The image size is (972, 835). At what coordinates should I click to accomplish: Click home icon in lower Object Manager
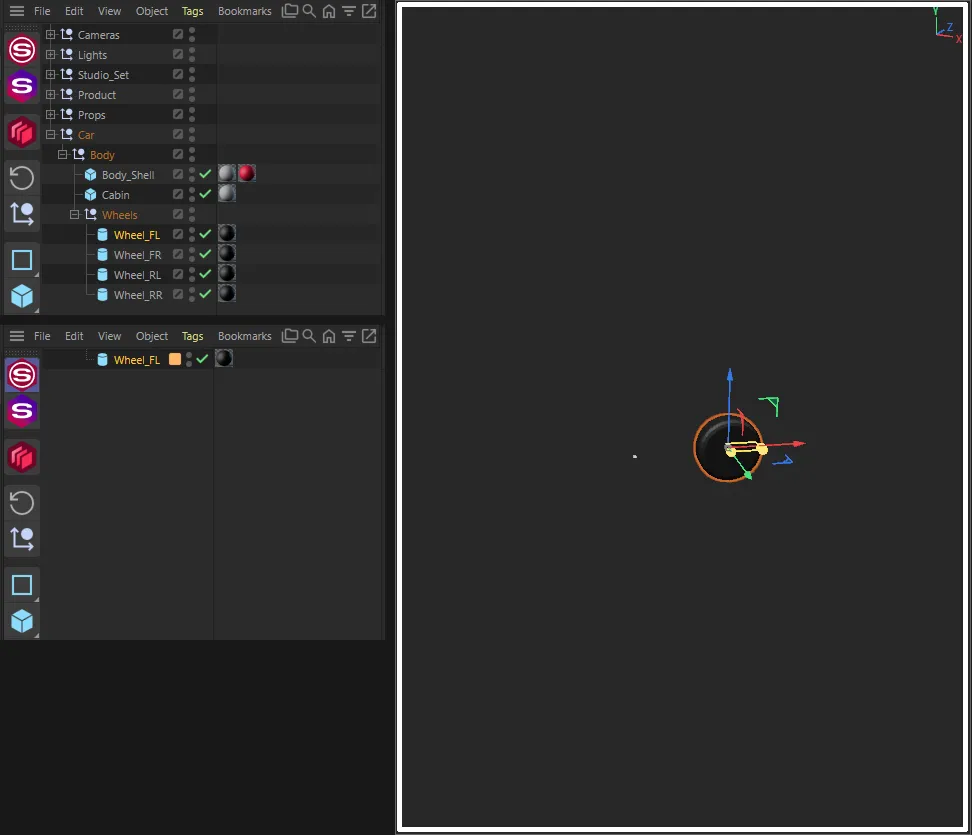pyautogui.click(x=329, y=336)
